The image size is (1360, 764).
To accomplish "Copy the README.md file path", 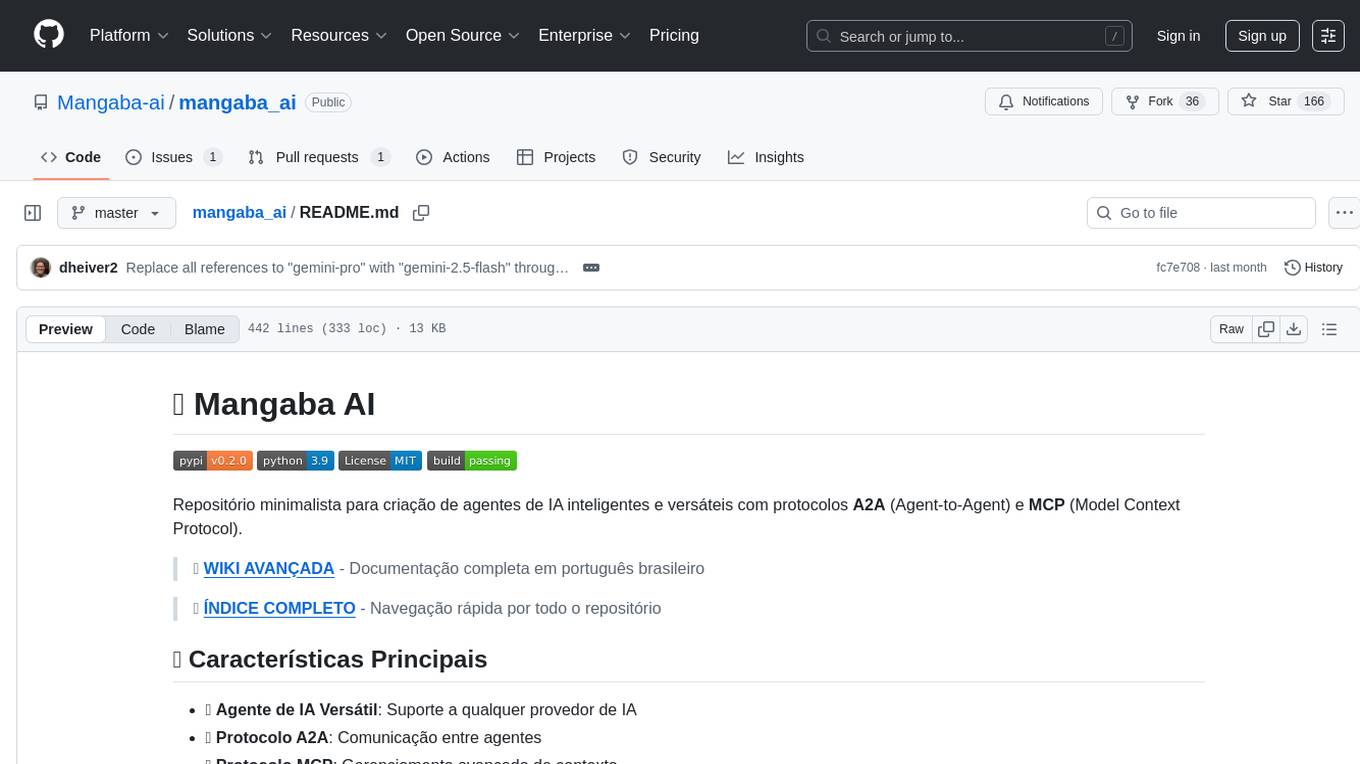I will click(421, 213).
